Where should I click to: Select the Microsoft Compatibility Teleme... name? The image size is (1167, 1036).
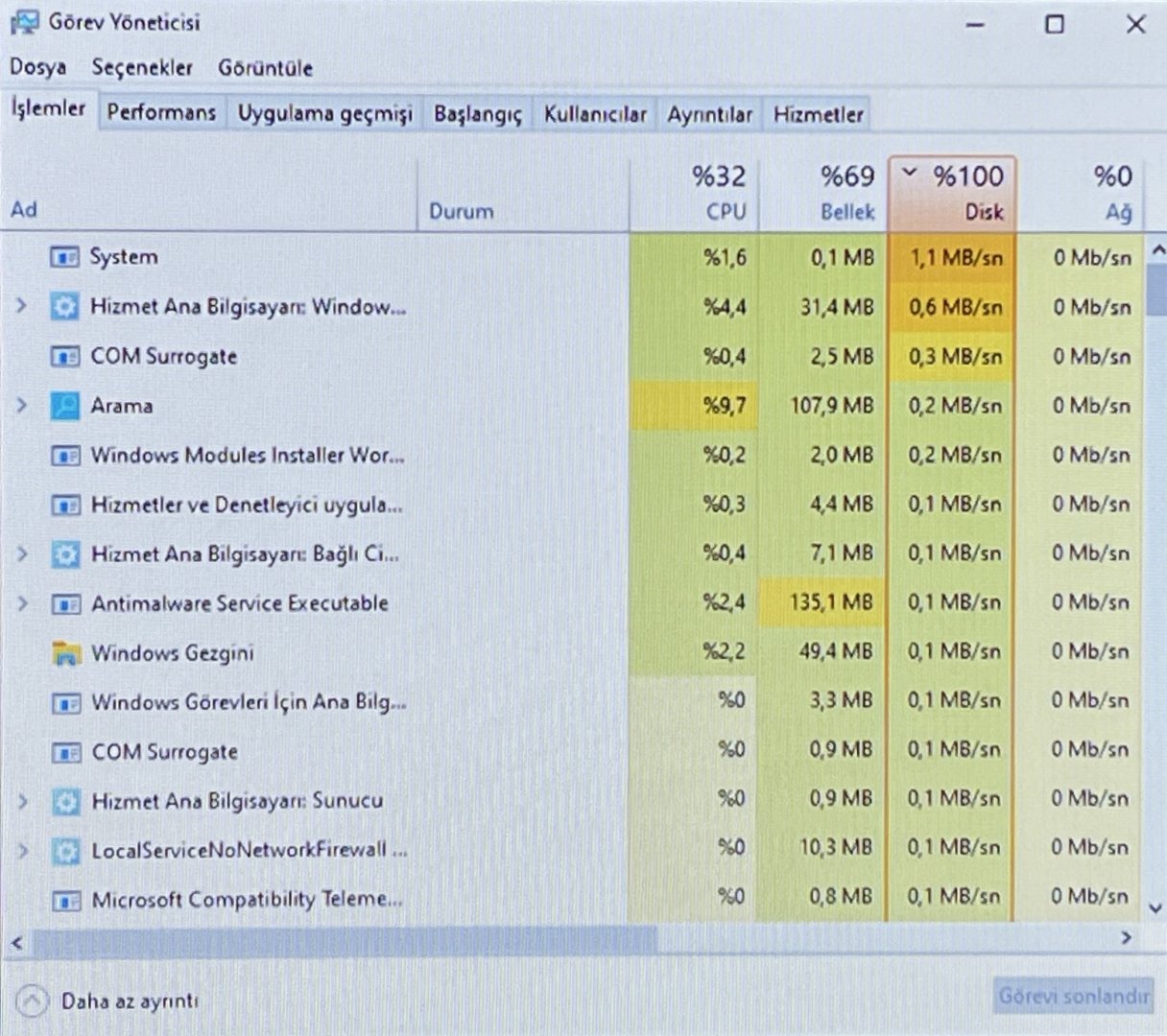tap(247, 900)
